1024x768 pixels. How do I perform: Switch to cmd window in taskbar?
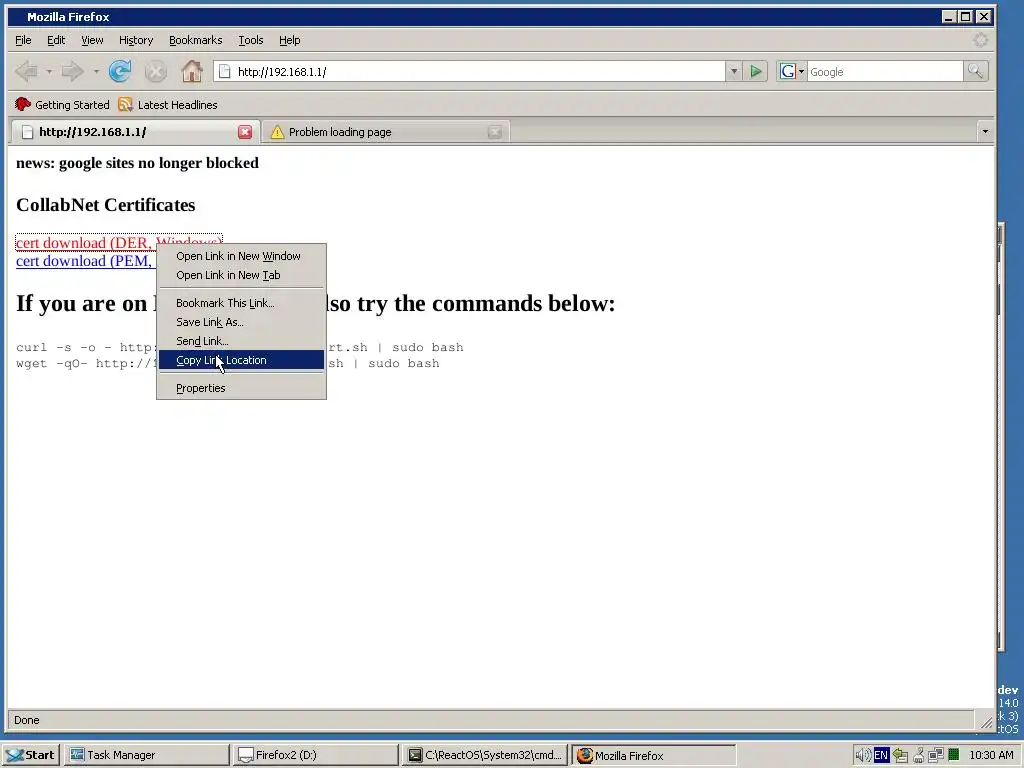tap(485, 755)
